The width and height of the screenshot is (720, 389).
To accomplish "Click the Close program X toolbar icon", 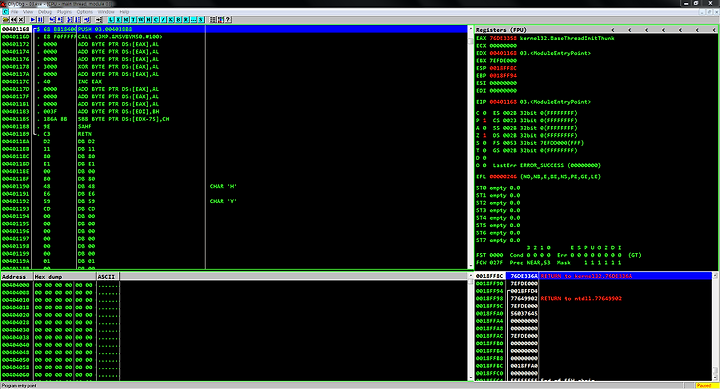I will (21, 20).
